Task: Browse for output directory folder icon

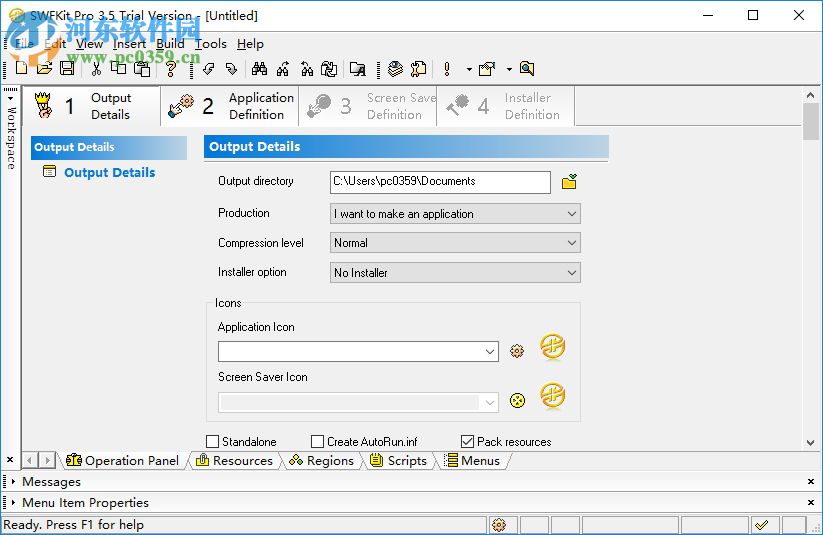Action: coord(569,182)
